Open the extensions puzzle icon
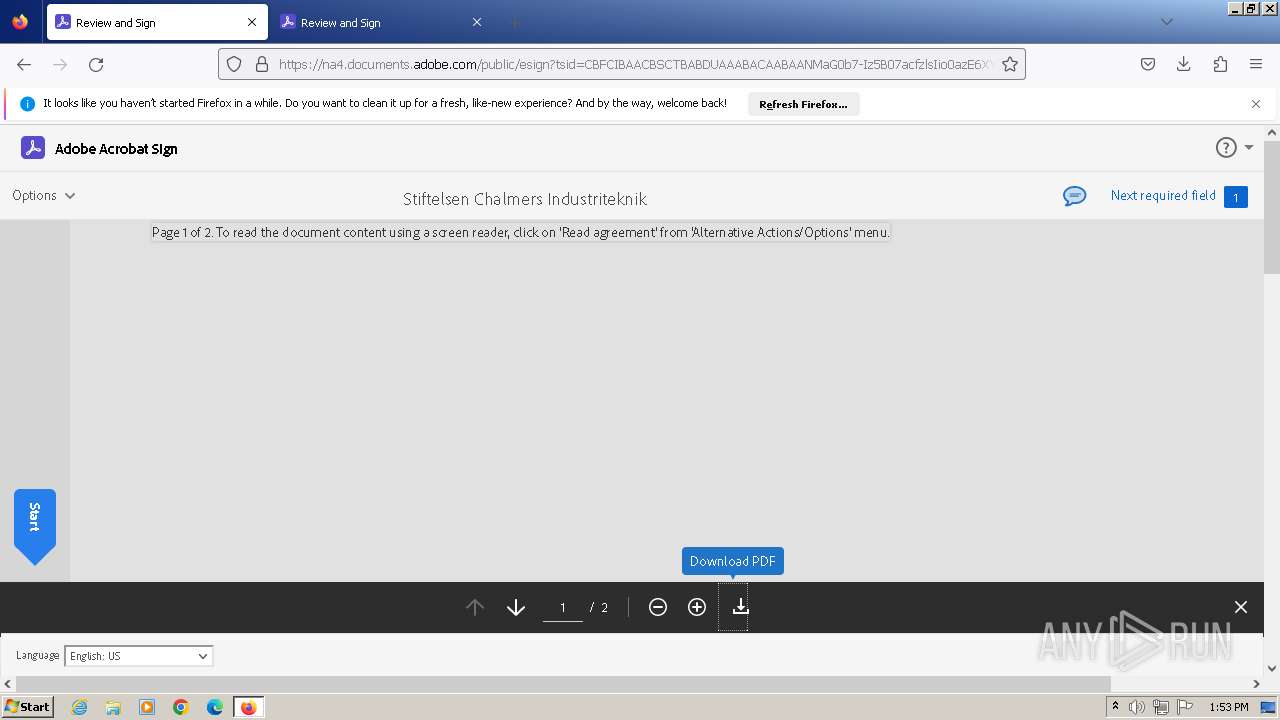 (1220, 64)
